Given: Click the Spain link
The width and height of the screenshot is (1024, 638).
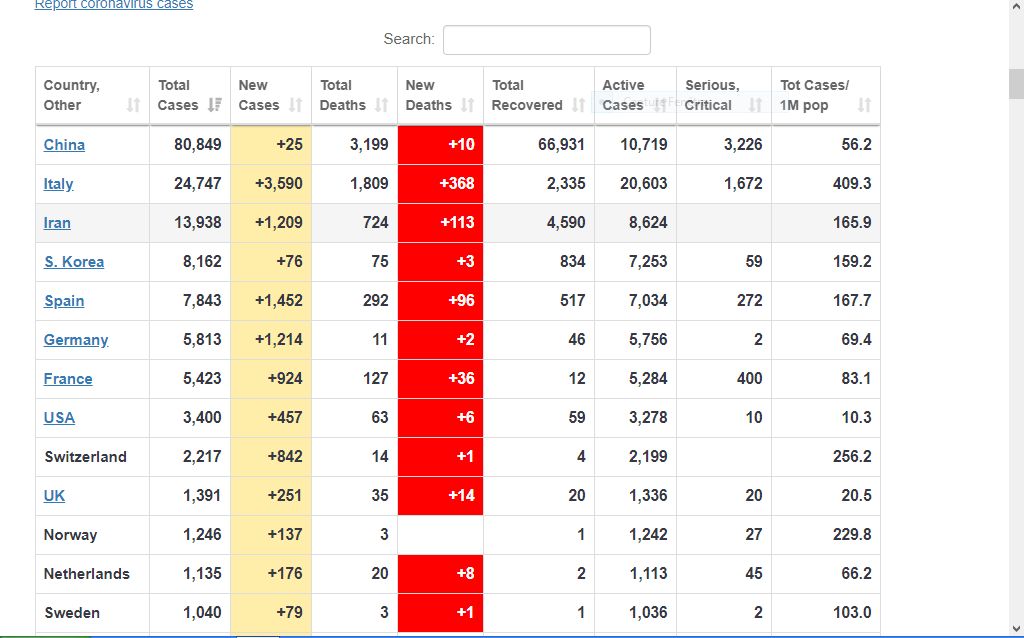Looking at the screenshot, I should coord(64,301).
